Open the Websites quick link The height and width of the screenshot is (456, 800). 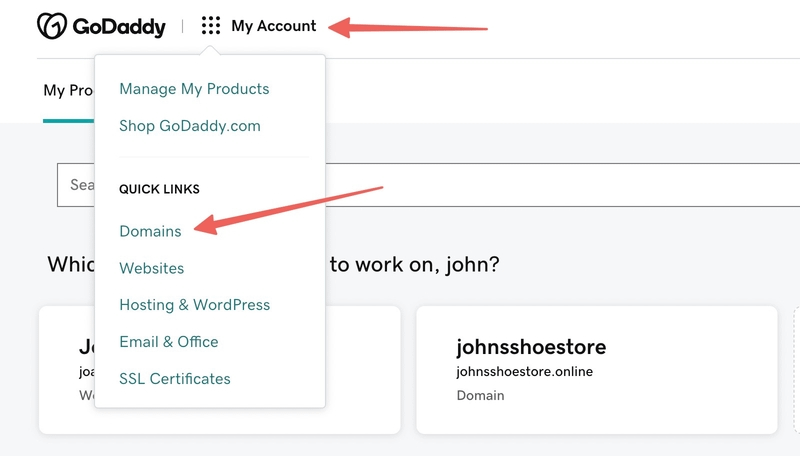click(152, 268)
